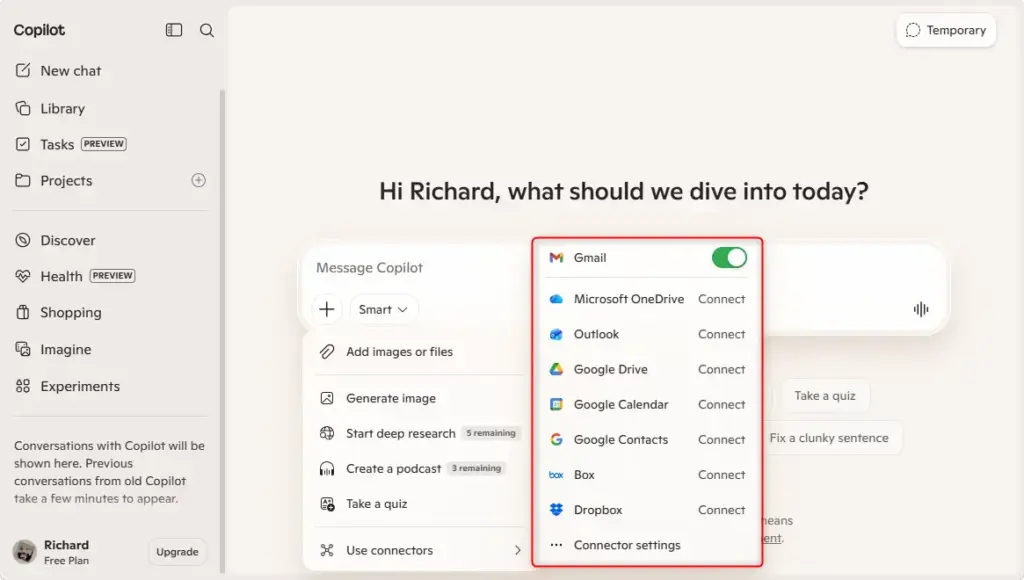
Task: Click the Imagine picture icon
Action: click(x=23, y=349)
